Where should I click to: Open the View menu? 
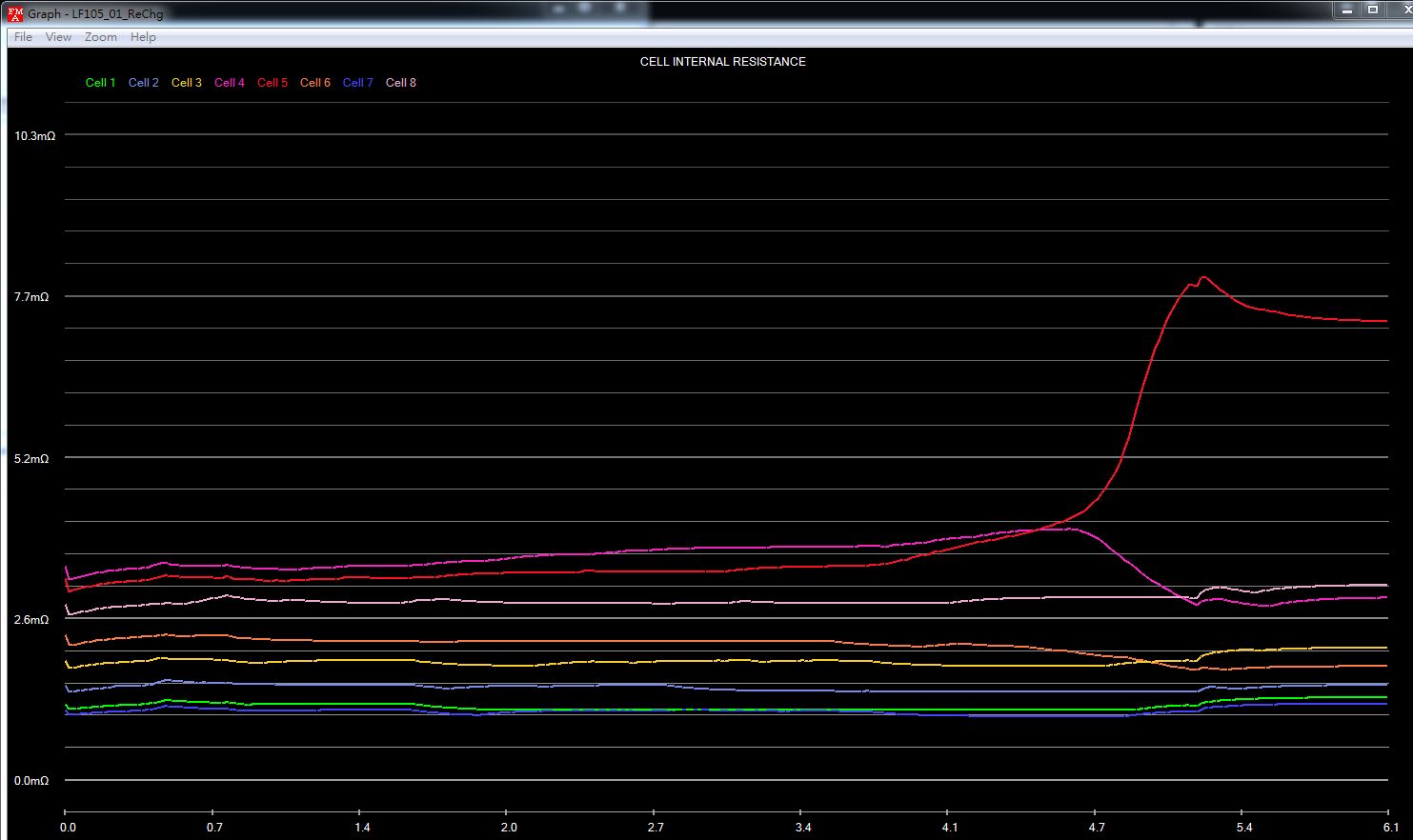(58, 37)
